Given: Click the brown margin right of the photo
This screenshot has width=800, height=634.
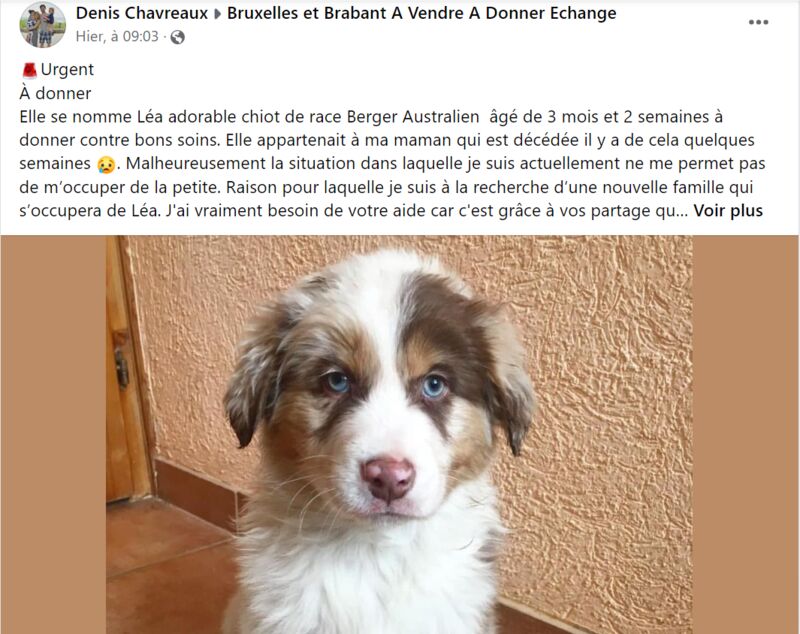Looking at the screenshot, I should coord(745,435).
